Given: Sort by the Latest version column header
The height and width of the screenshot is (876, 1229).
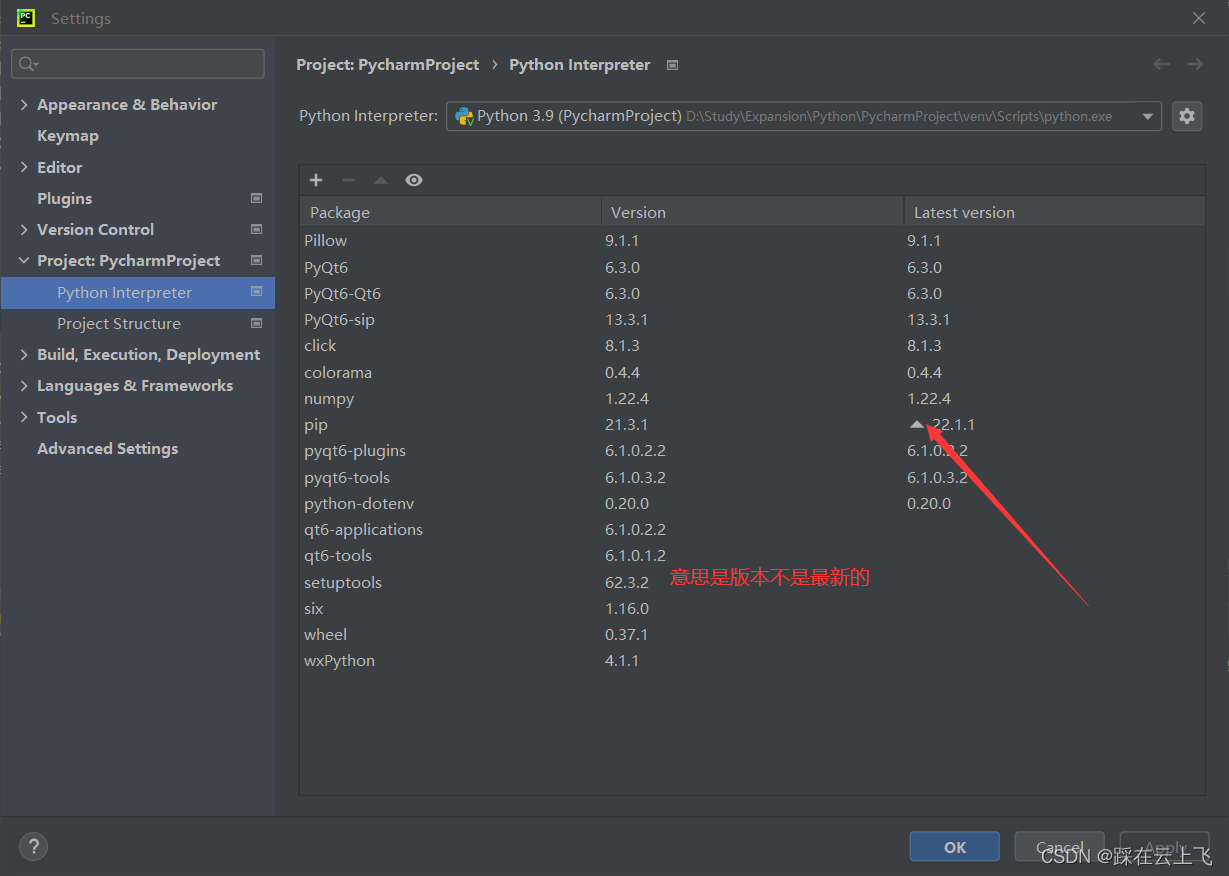Looking at the screenshot, I should (1054, 212).
